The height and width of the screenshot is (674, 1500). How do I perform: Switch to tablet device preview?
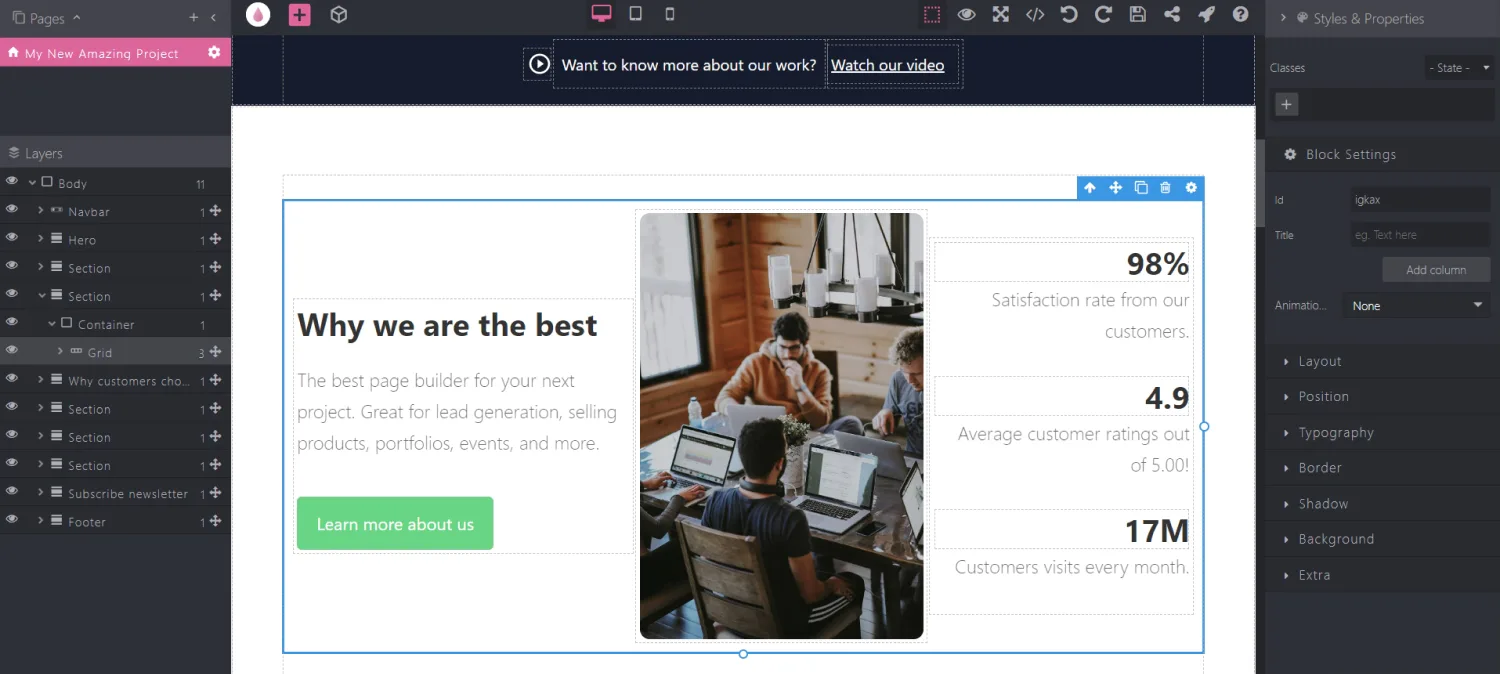pyautogui.click(x=635, y=14)
